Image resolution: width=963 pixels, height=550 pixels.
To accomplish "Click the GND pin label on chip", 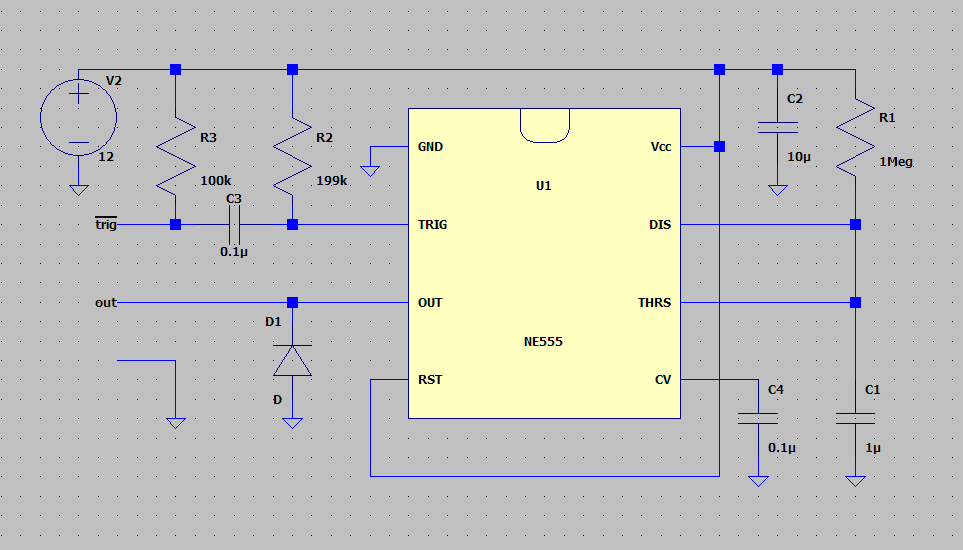I will [430, 147].
